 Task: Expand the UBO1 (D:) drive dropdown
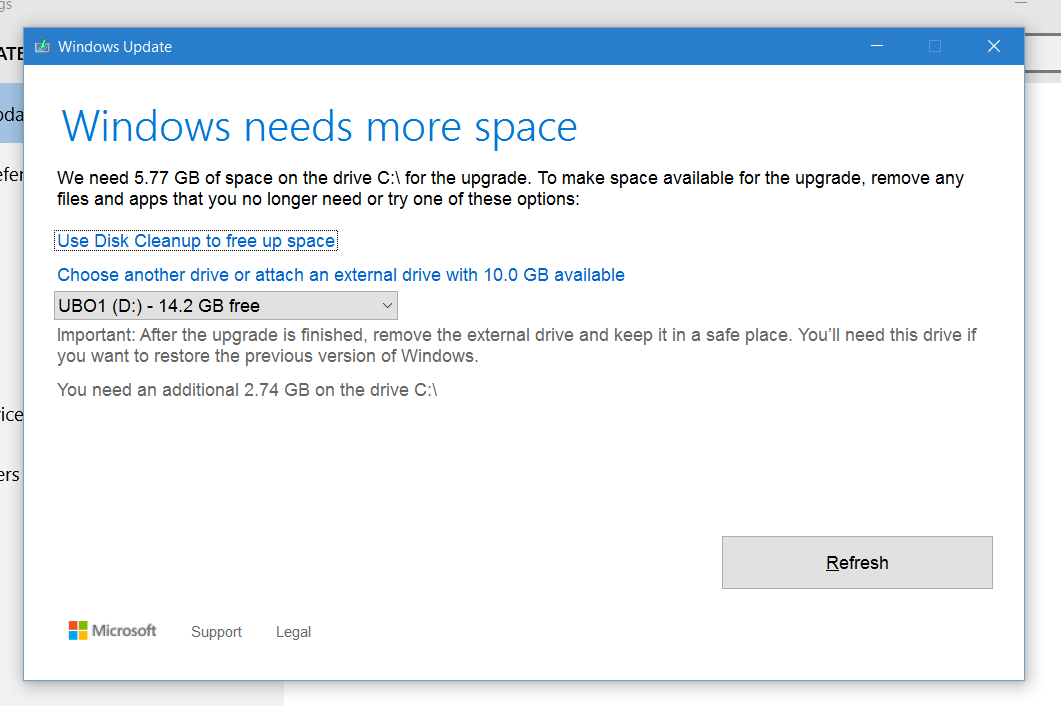click(x=225, y=306)
